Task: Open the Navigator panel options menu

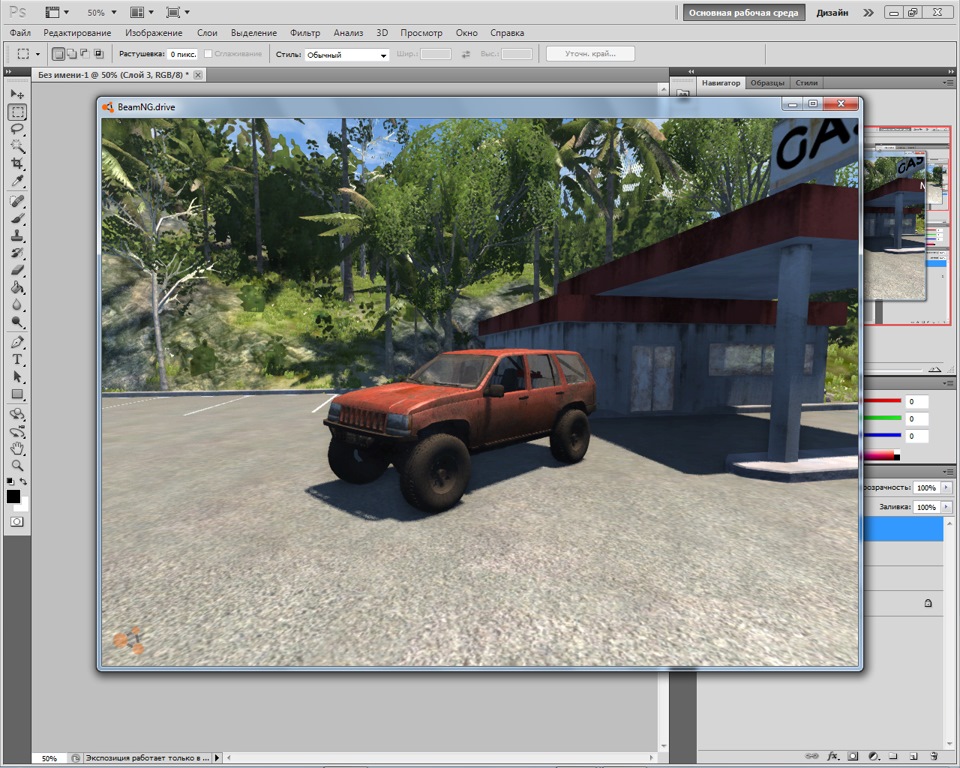Action: pos(949,83)
